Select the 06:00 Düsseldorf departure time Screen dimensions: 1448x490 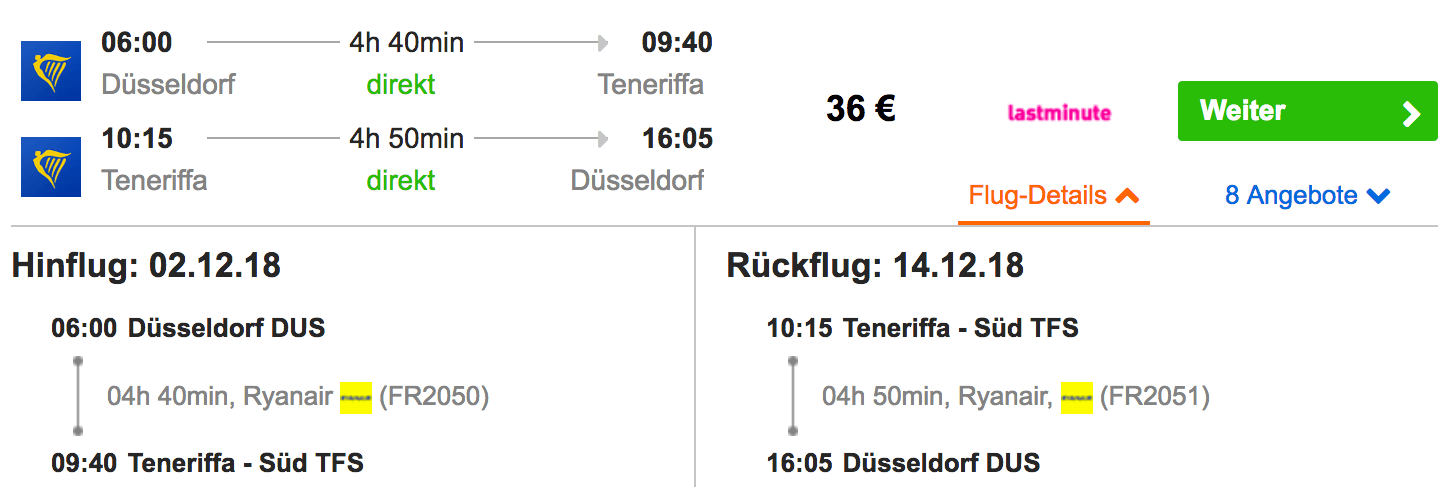(x=137, y=43)
